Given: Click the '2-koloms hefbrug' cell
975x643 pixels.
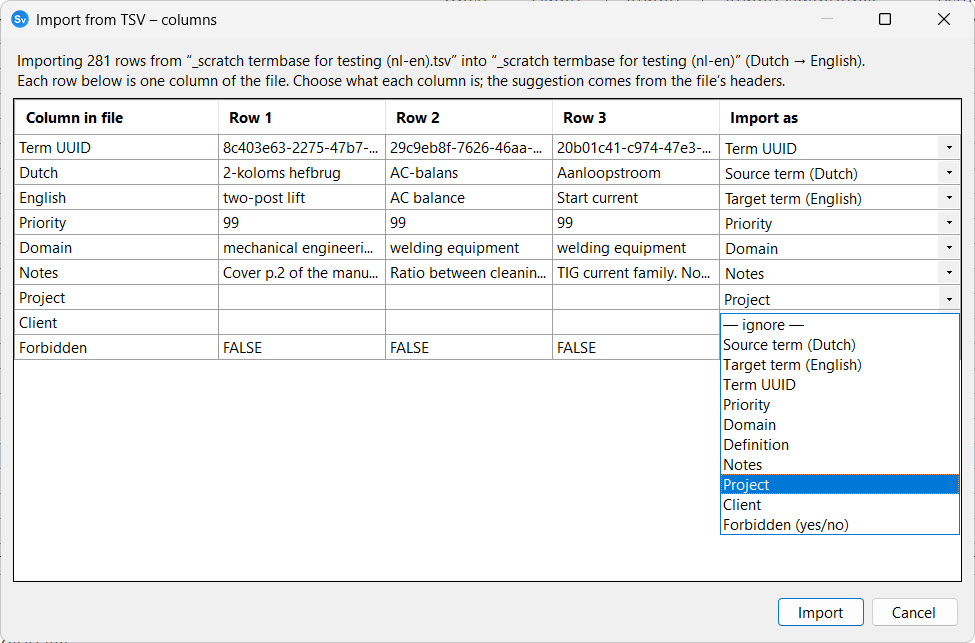Looking at the screenshot, I should point(302,172).
